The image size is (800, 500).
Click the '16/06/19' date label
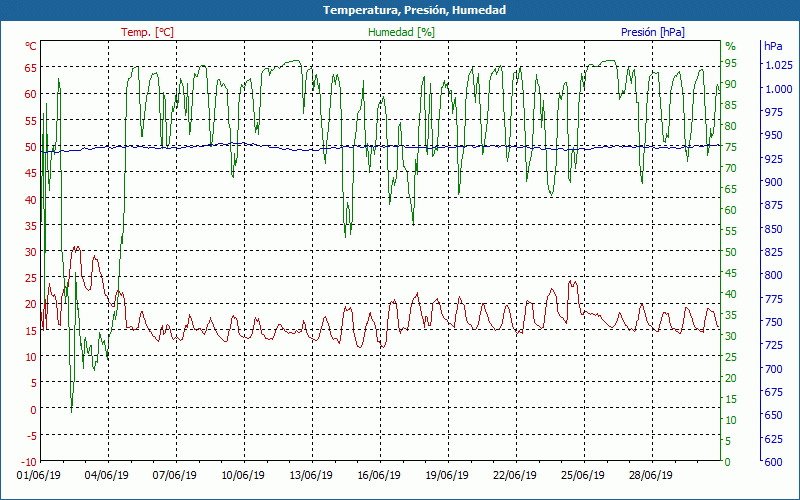pos(379,476)
